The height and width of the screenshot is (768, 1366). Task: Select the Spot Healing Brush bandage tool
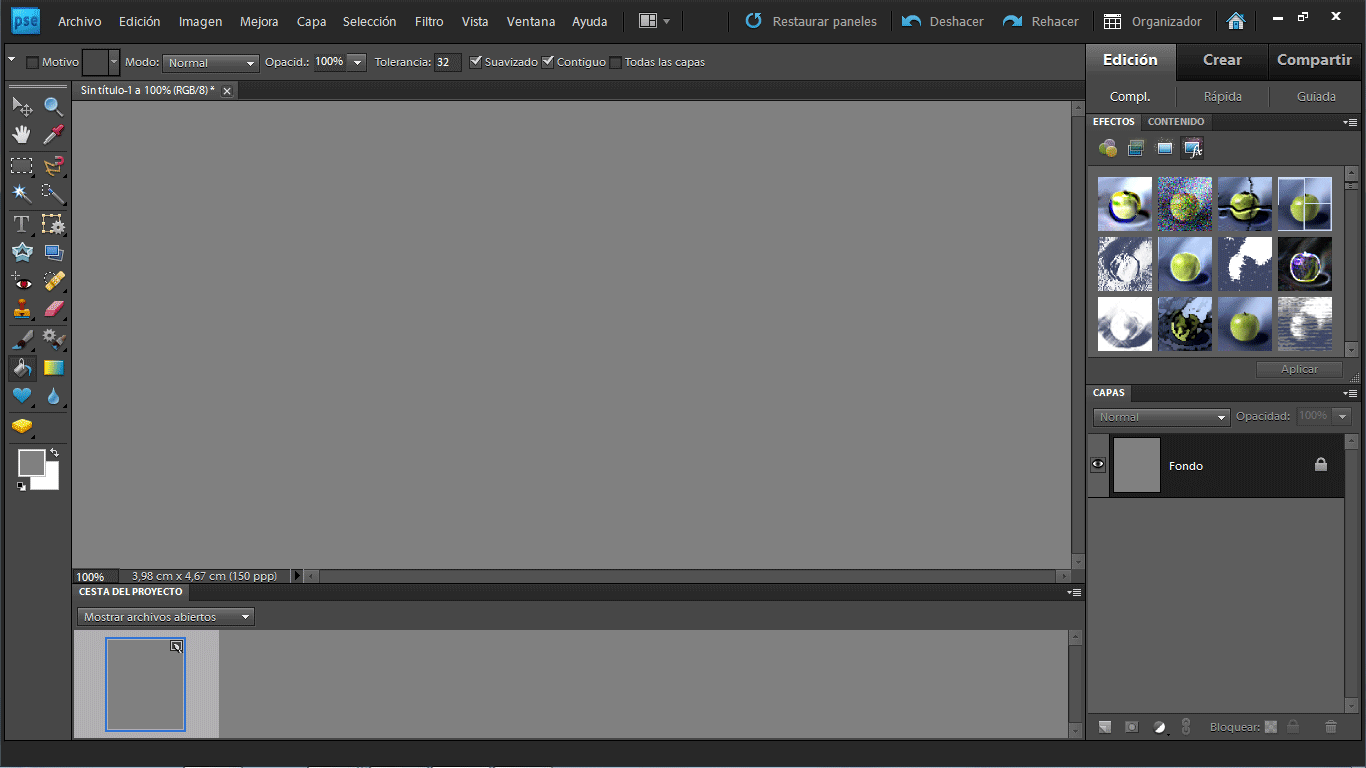(x=54, y=281)
